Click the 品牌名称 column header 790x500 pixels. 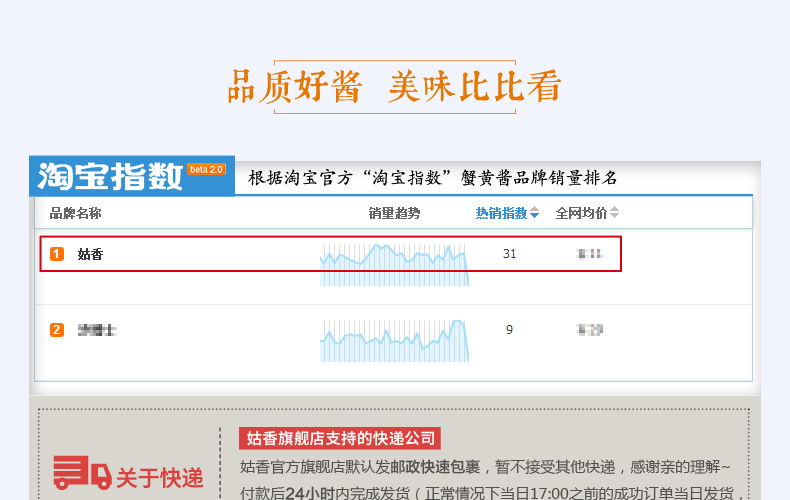(76, 213)
